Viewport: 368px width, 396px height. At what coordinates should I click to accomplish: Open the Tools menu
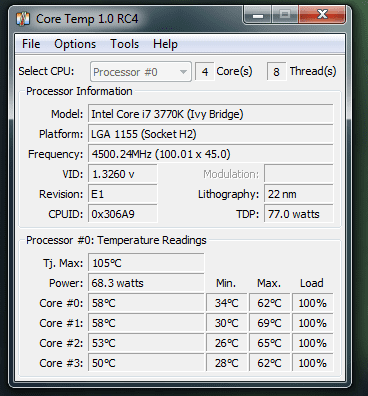(124, 44)
